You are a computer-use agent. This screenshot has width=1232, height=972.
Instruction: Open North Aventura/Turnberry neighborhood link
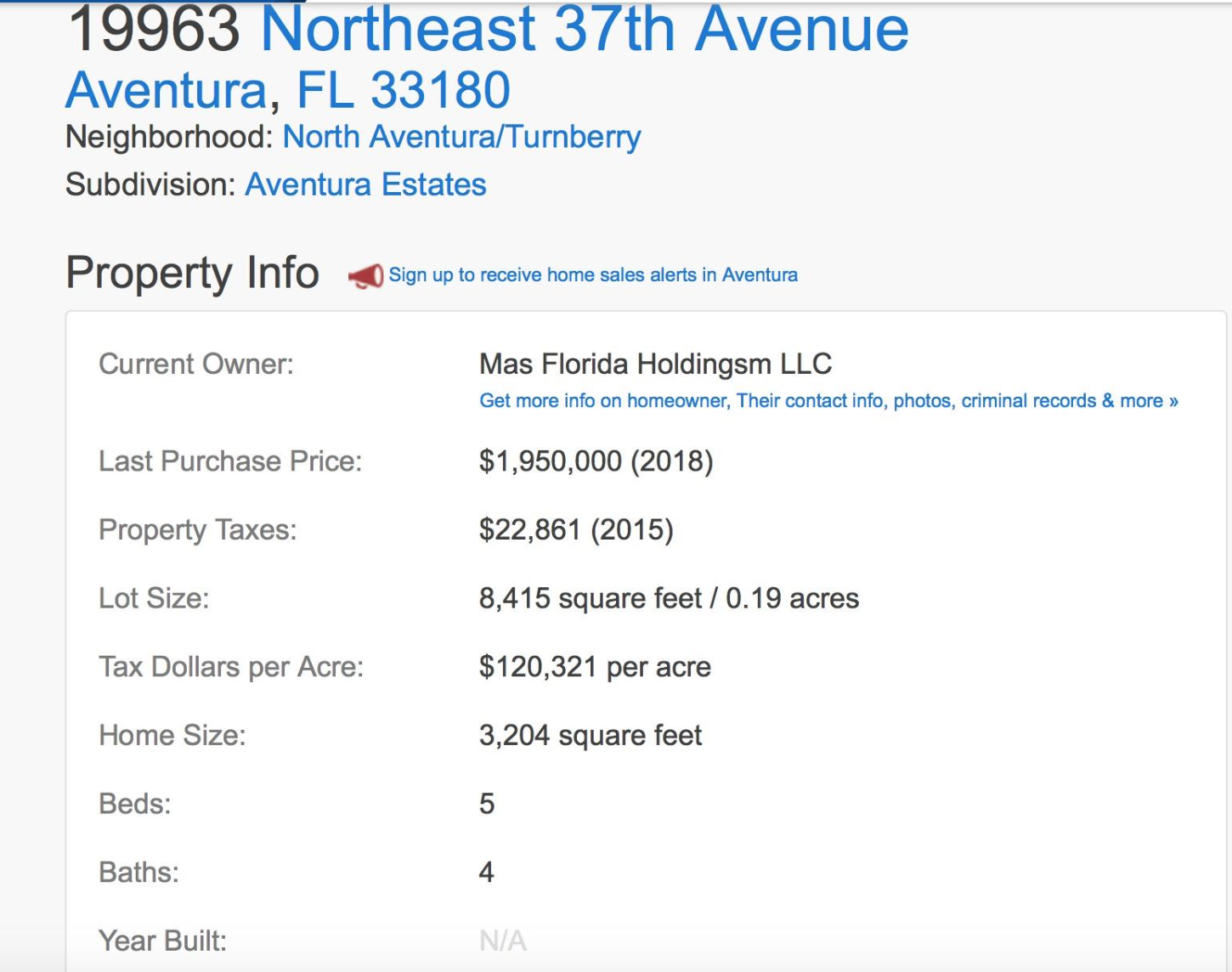pyautogui.click(x=461, y=137)
